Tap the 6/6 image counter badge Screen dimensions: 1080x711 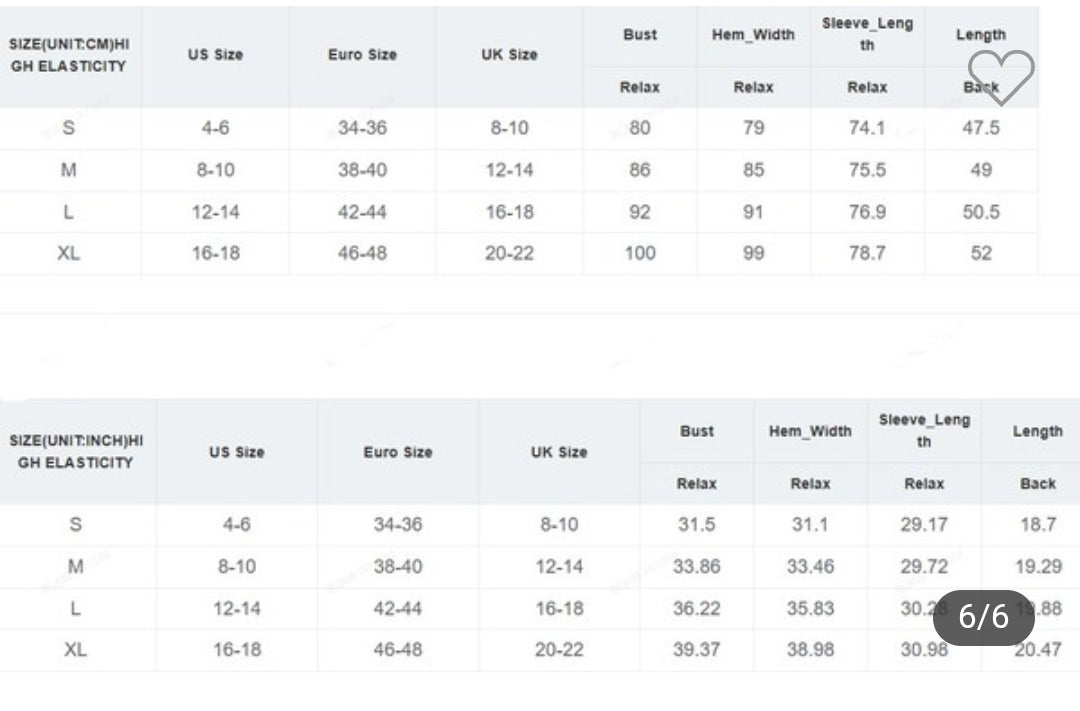coord(984,617)
